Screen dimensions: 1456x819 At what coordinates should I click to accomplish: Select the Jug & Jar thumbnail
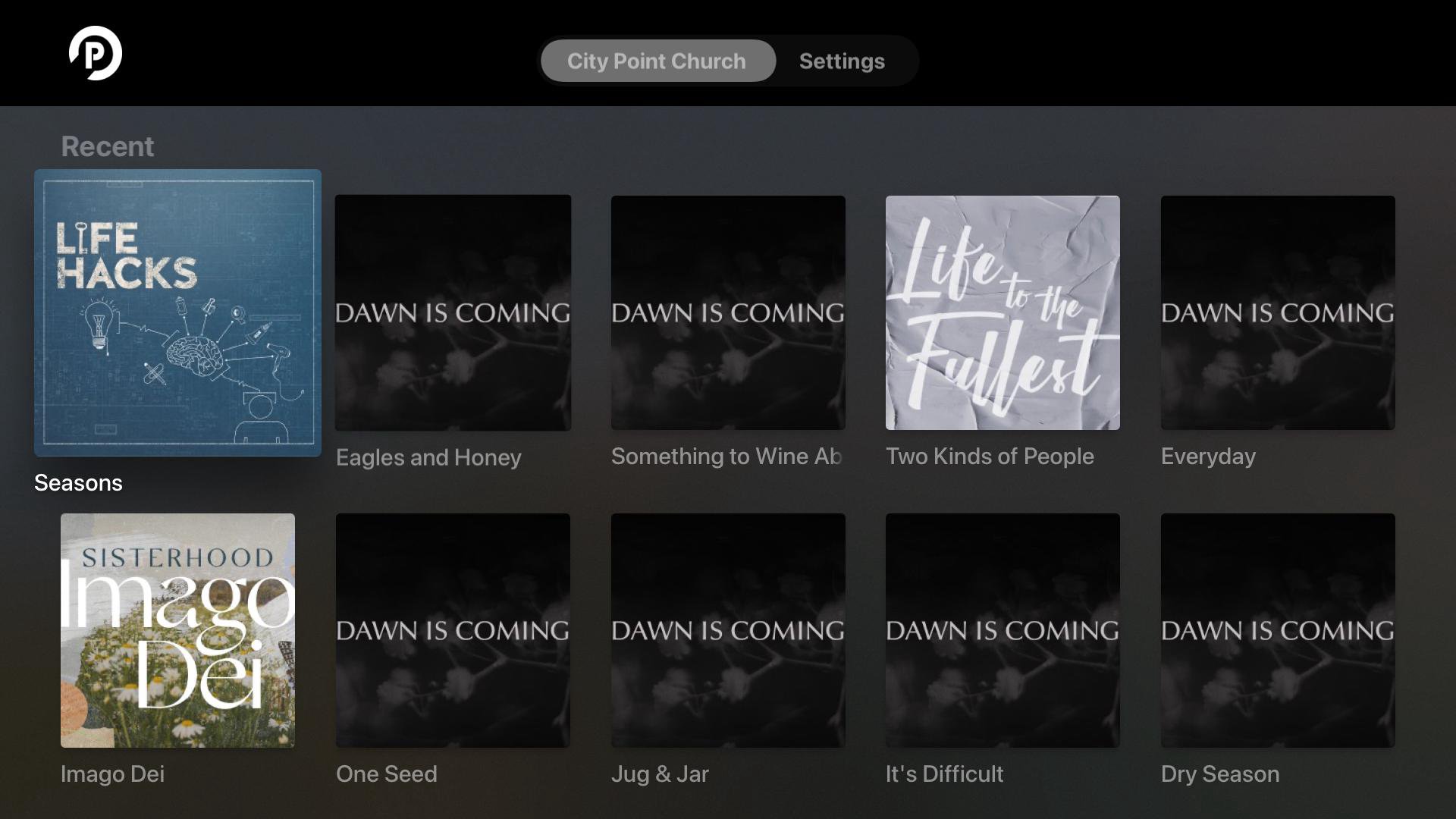point(728,630)
